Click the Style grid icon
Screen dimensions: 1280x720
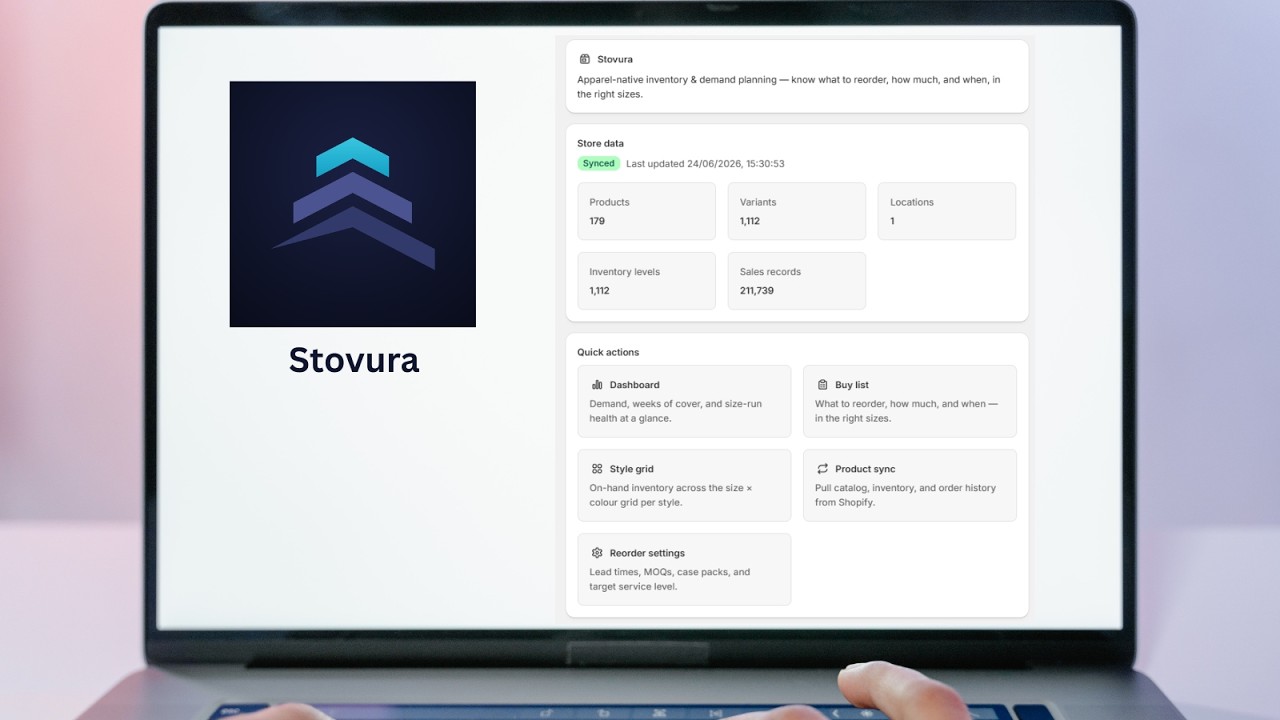(x=597, y=468)
